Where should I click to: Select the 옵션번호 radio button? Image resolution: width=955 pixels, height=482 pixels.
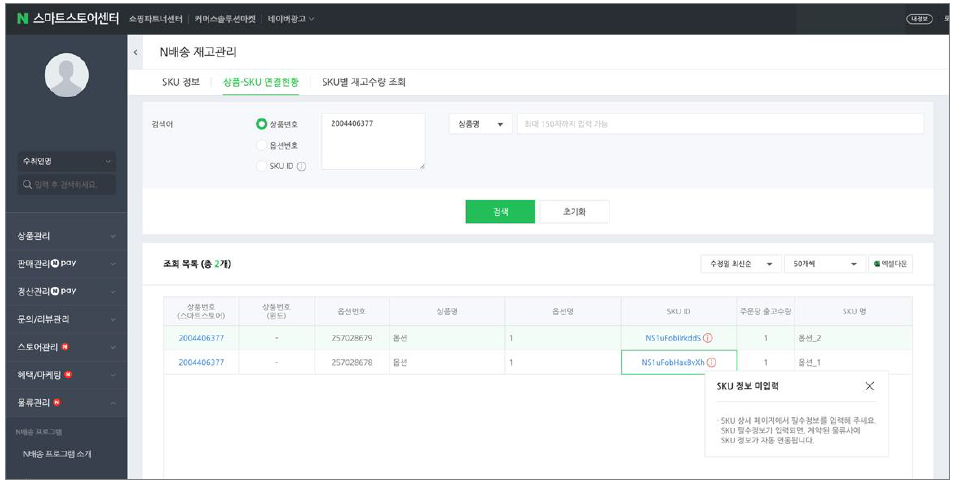(x=262, y=145)
